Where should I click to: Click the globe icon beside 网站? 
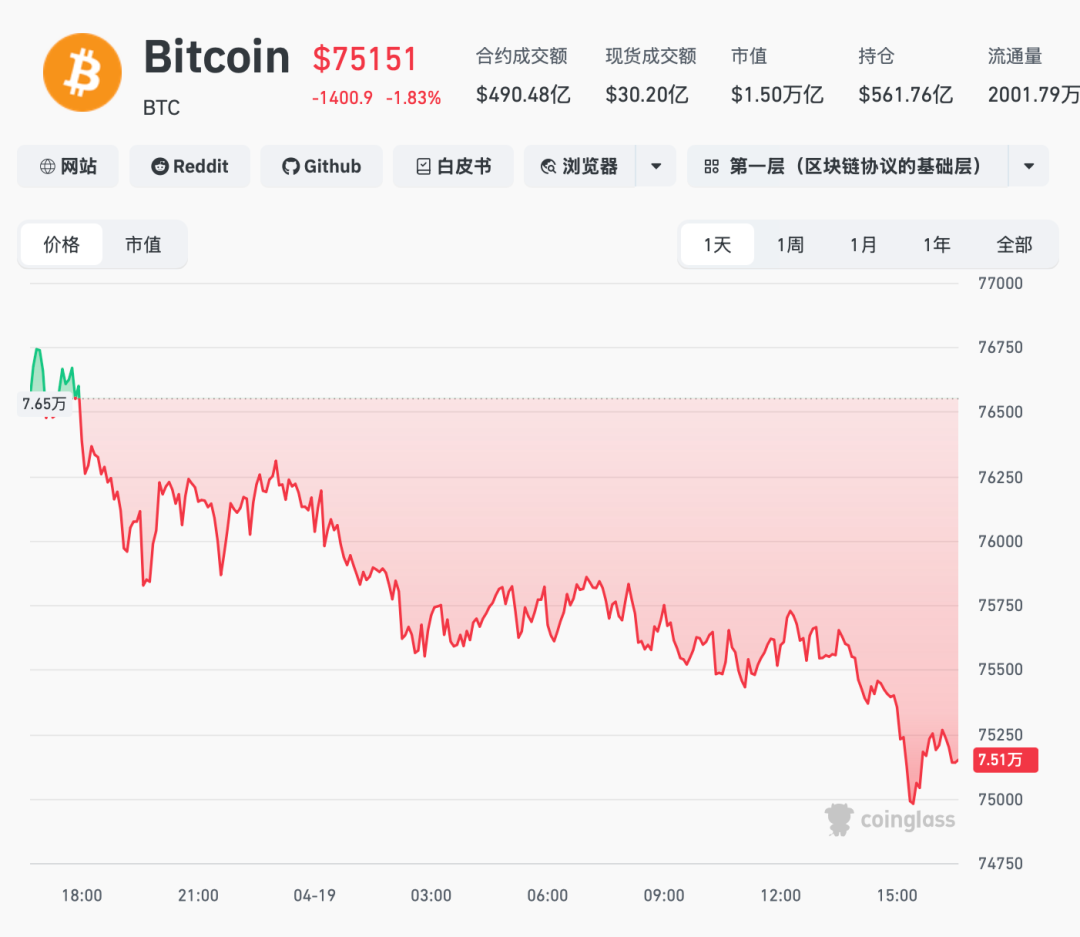pos(47,167)
